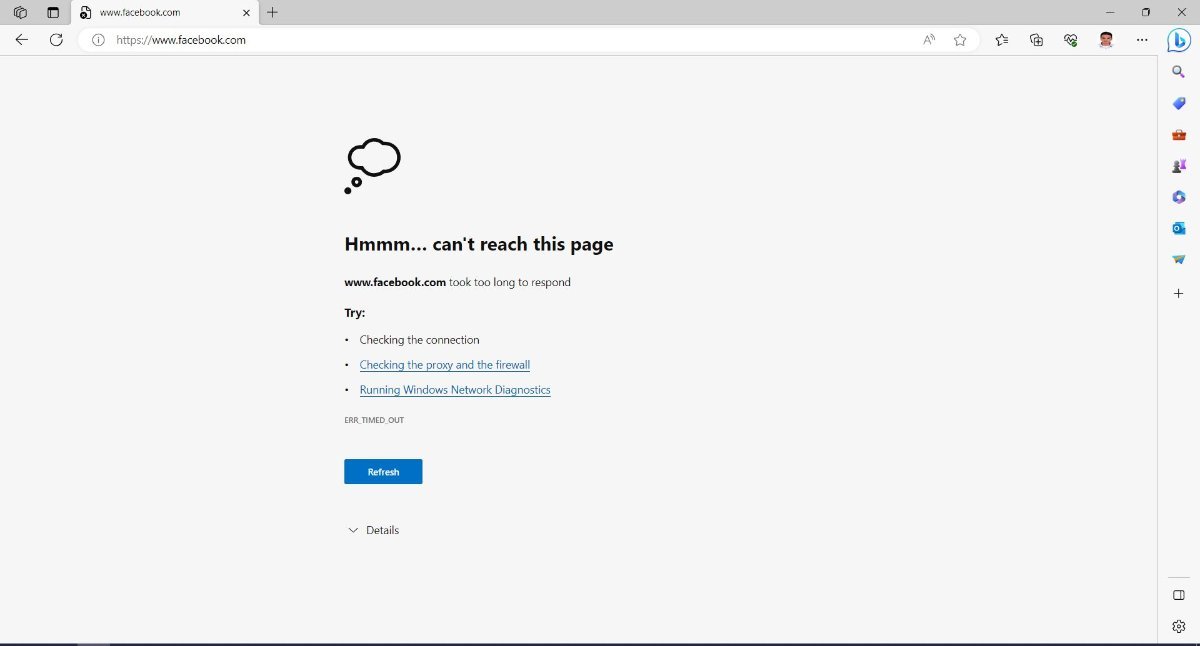The height and width of the screenshot is (646, 1200).
Task: Open Settings and more three-dot menu
Action: pyautogui.click(x=1142, y=40)
